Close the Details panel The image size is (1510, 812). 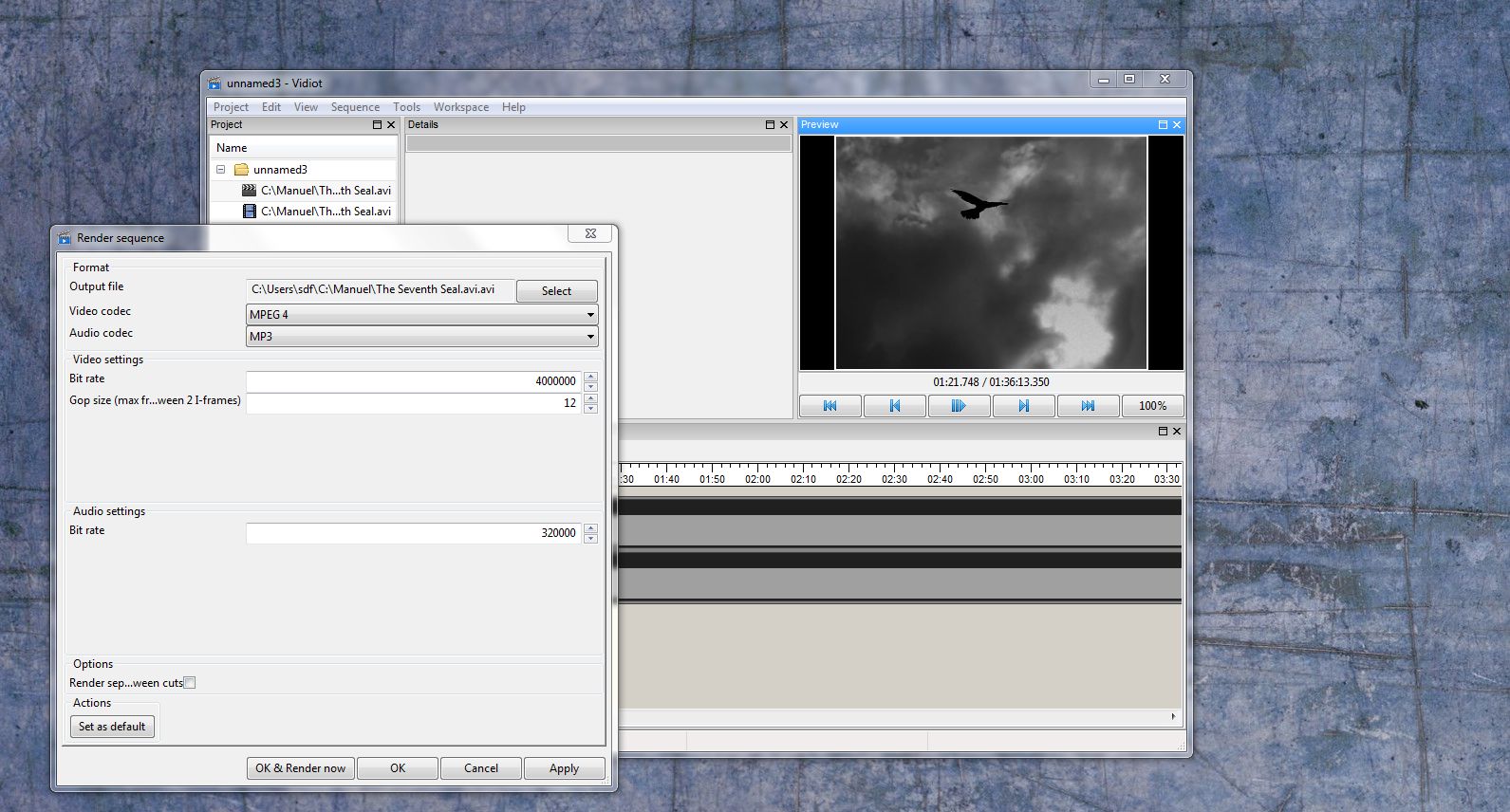(783, 124)
